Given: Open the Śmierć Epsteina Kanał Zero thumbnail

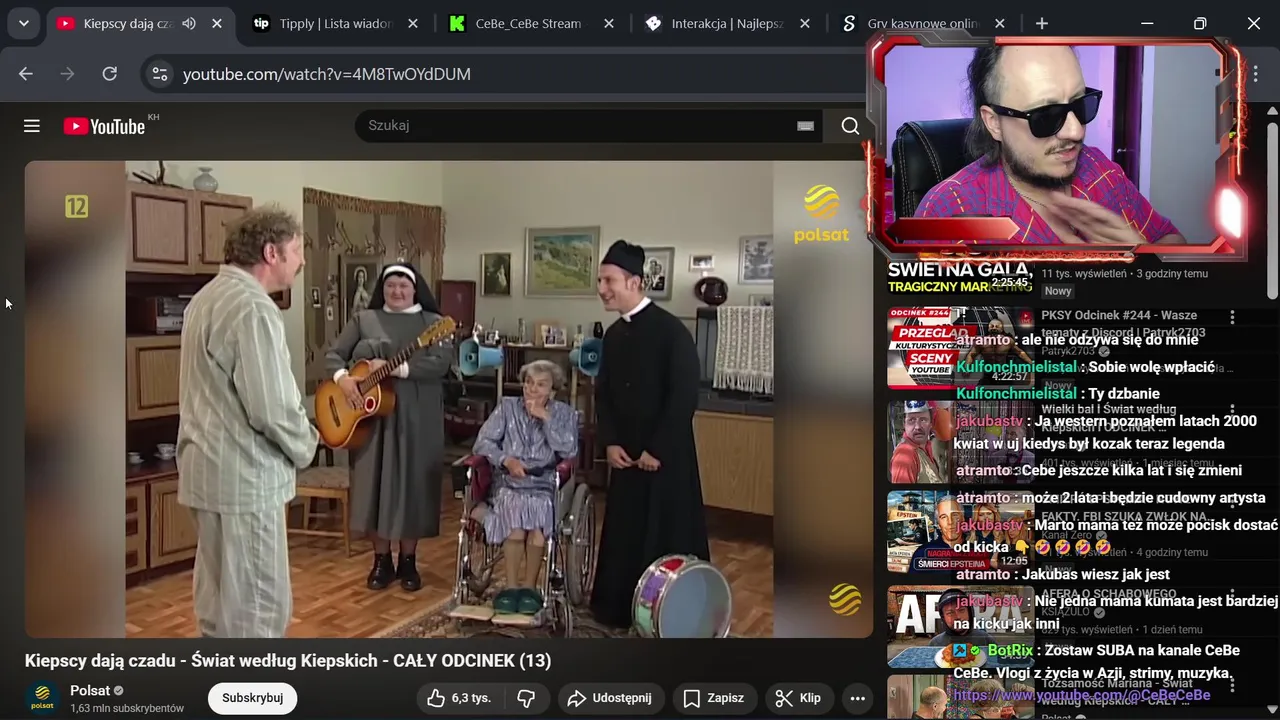Looking at the screenshot, I should point(960,531).
